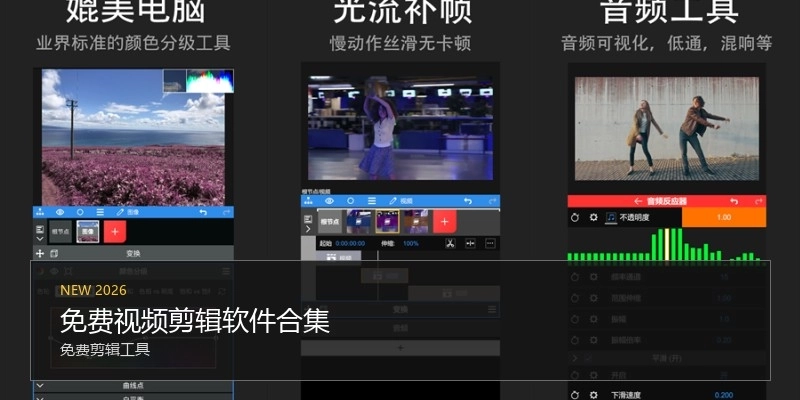800x400 pixels.
Task: Open the 免费视频剪辑软件合集 headline link
Action: click(195, 321)
